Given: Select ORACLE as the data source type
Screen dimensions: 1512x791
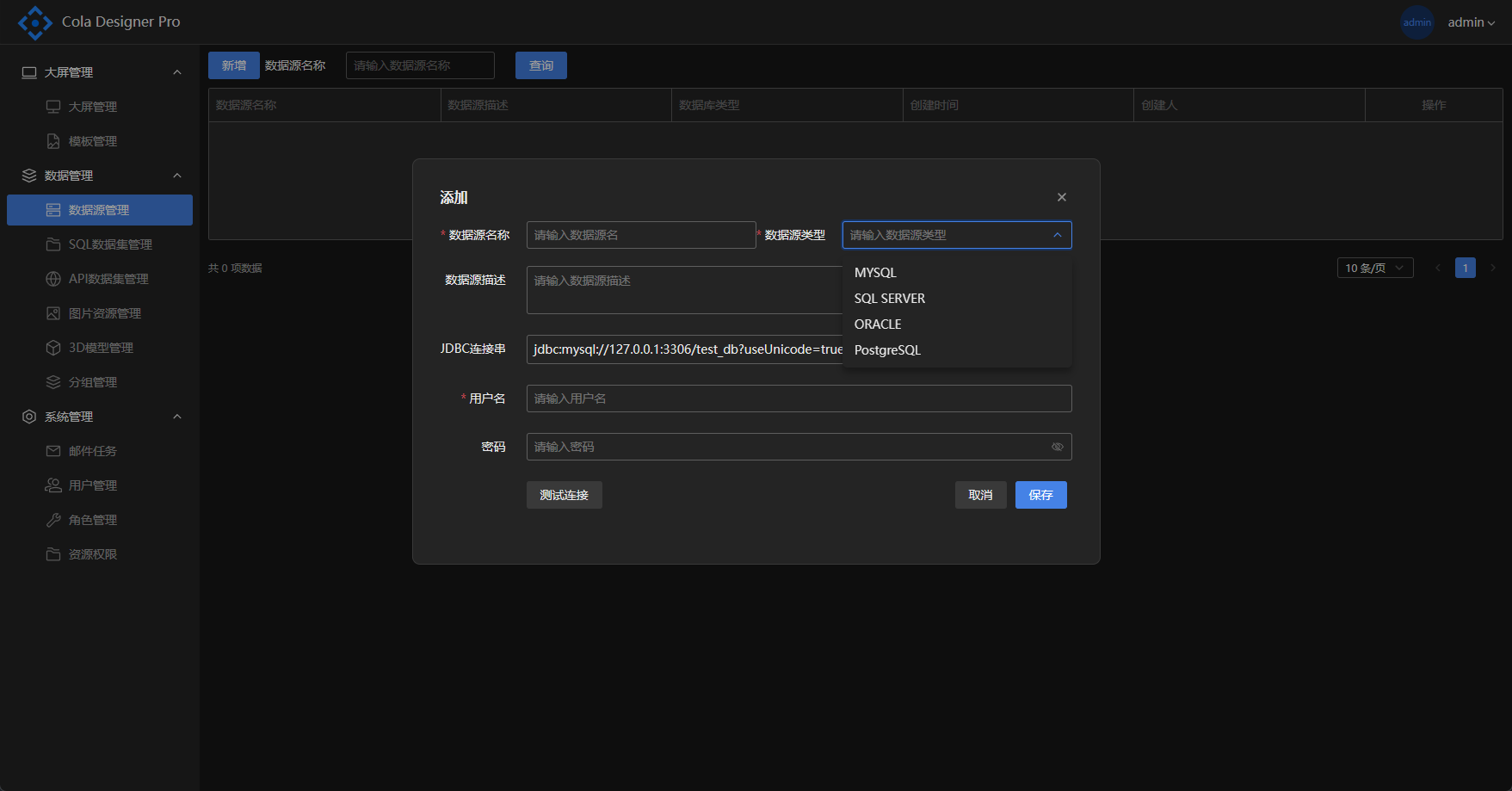Looking at the screenshot, I should [878, 324].
